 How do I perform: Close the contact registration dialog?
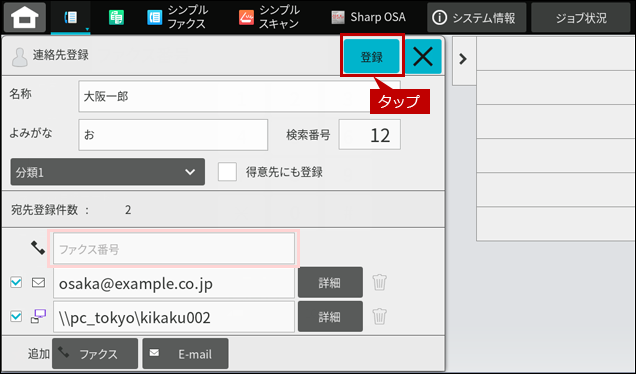point(423,56)
